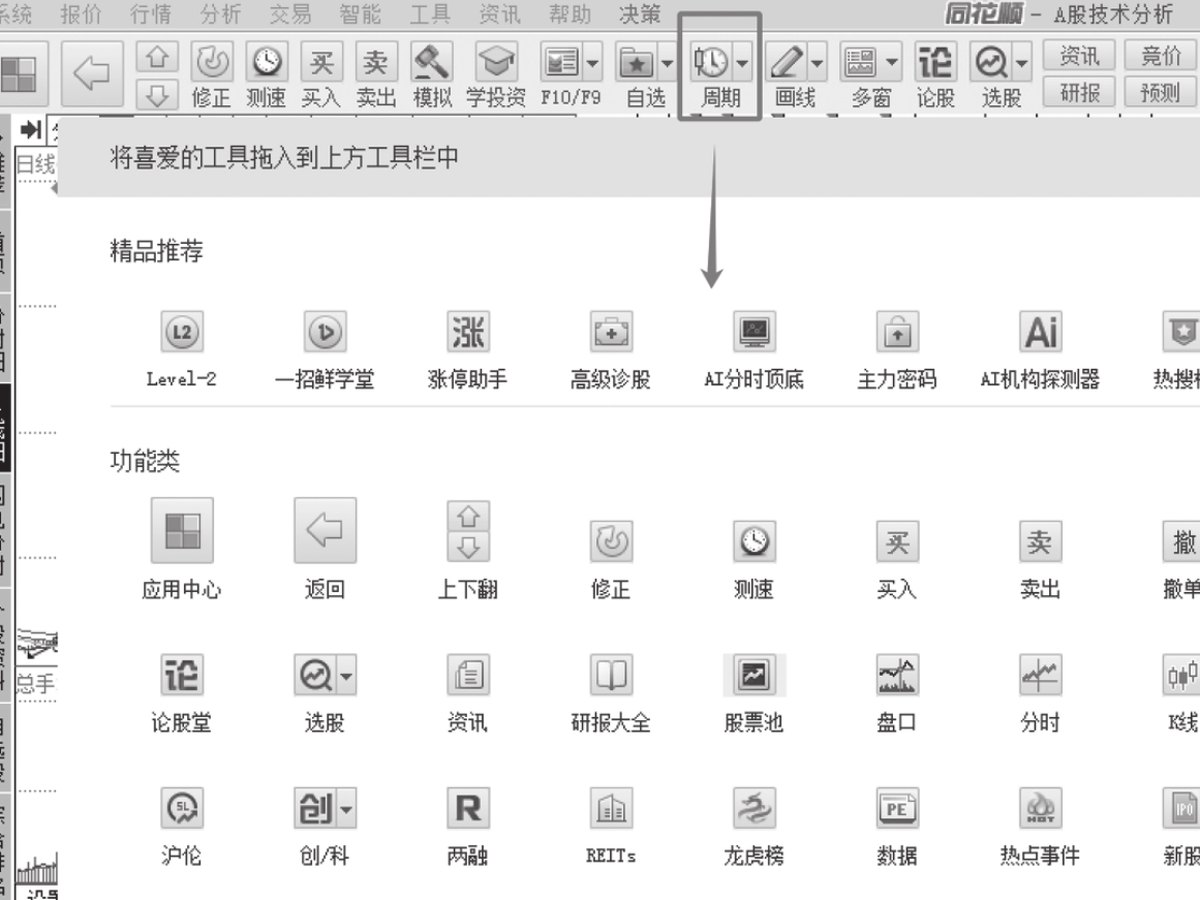Viewport: 1200px width, 900px height.
Task: Open the 模拟 gavel toolbar icon
Action: click(432, 63)
